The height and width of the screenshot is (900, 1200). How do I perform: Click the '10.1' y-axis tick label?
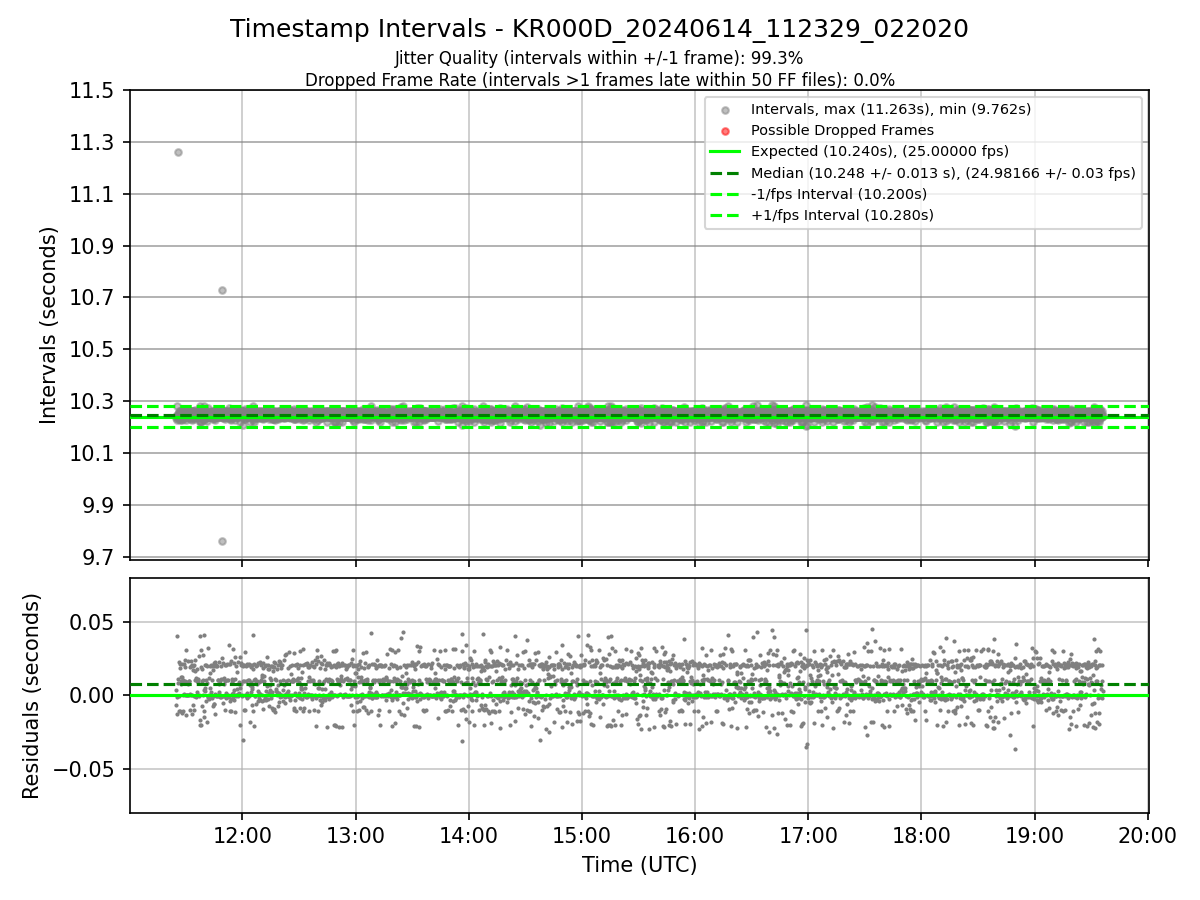94,454
